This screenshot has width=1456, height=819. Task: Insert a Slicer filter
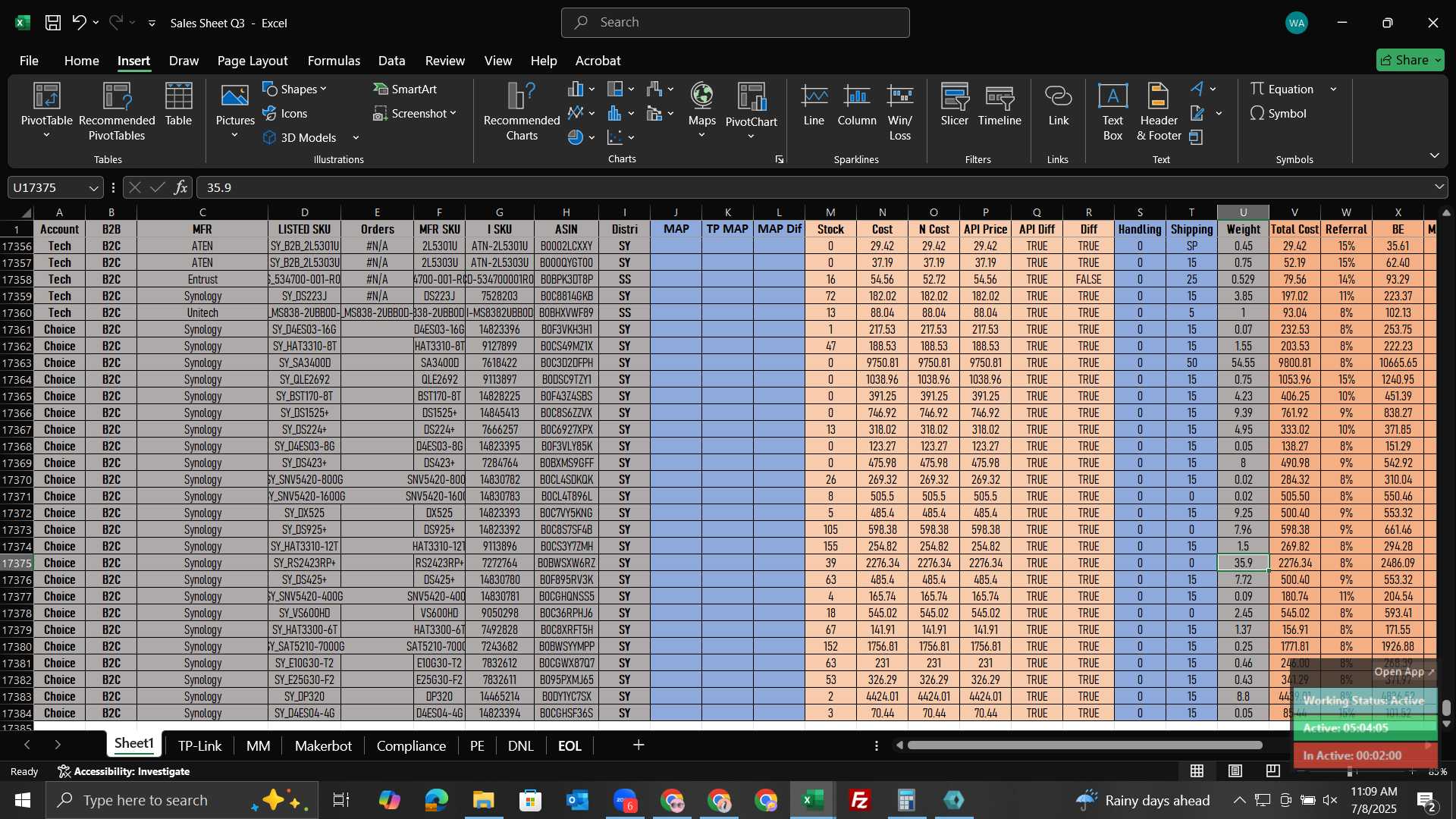click(955, 105)
